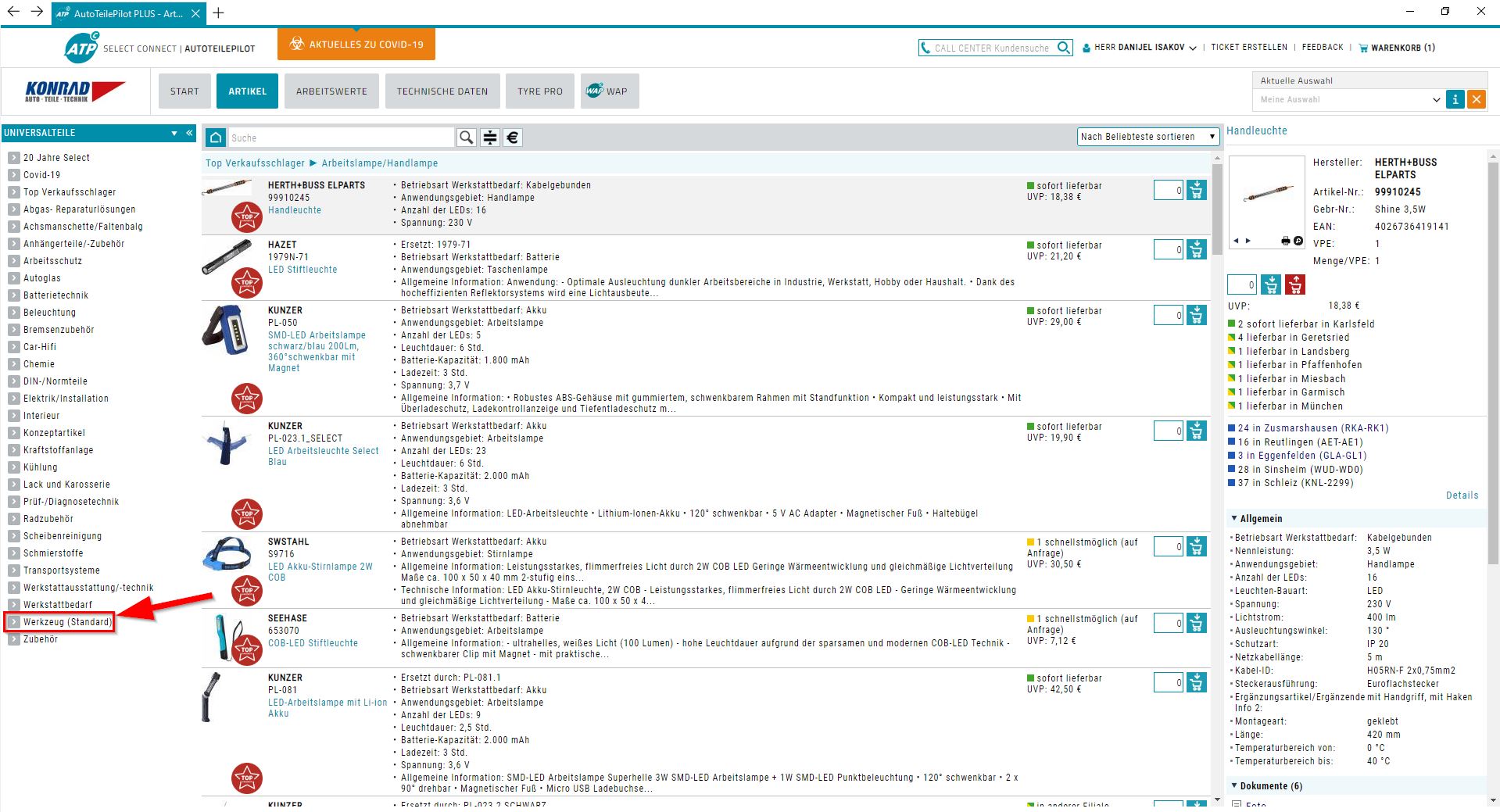The width and height of the screenshot is (1500, 812).
Task: Open the Universalteile dropdown arrow
Action: pos(174,133)
